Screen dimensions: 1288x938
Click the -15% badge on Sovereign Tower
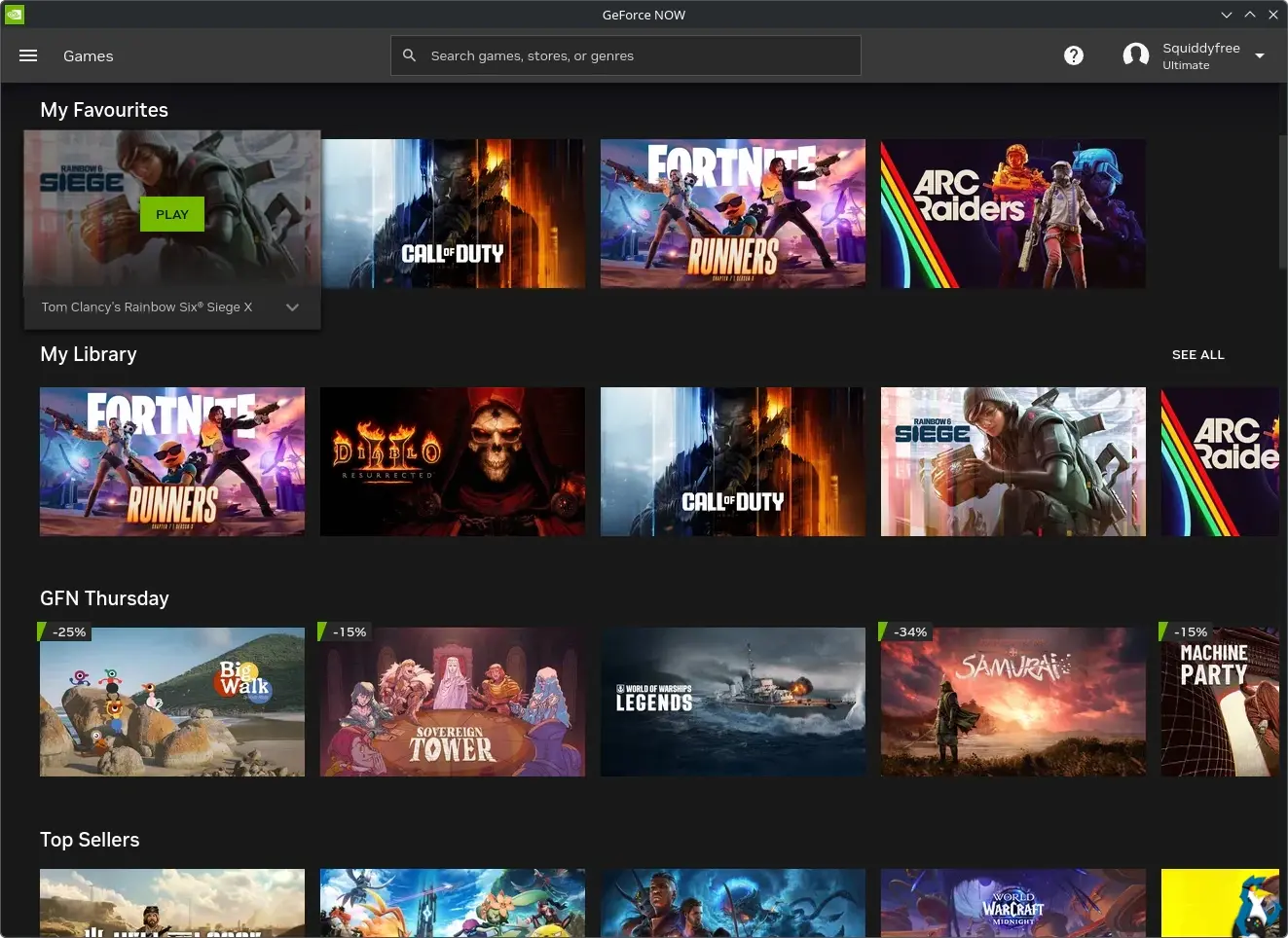click(345, 631)
